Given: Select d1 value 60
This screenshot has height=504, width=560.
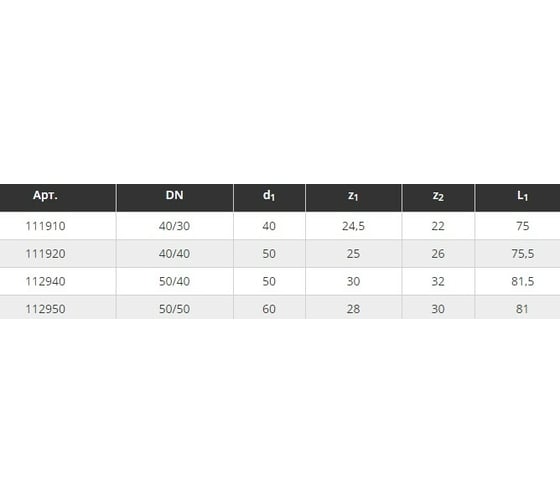Looking at the screenshot, I should pos(269,309).
